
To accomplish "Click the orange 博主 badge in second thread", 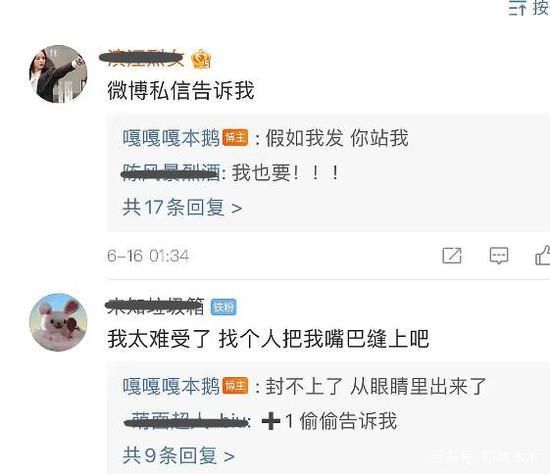I will 235,386.
